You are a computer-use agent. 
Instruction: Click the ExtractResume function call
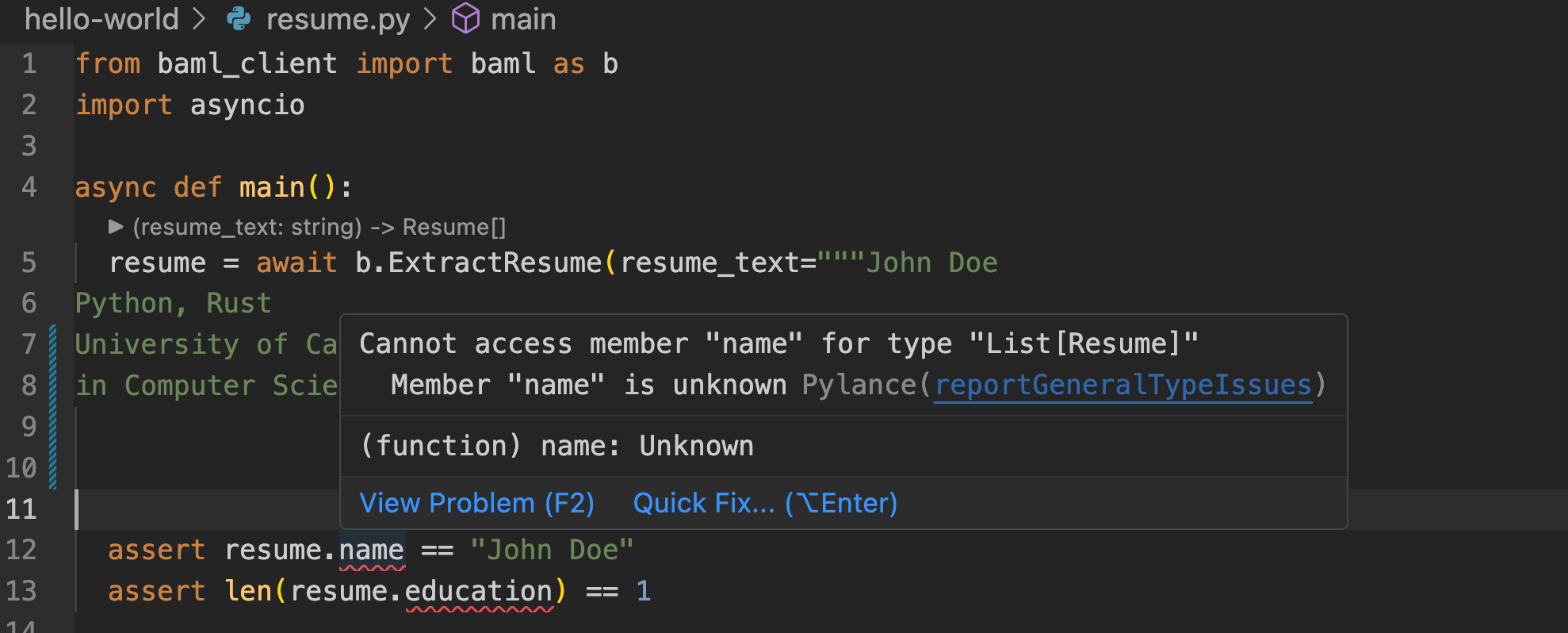point(495,263)
